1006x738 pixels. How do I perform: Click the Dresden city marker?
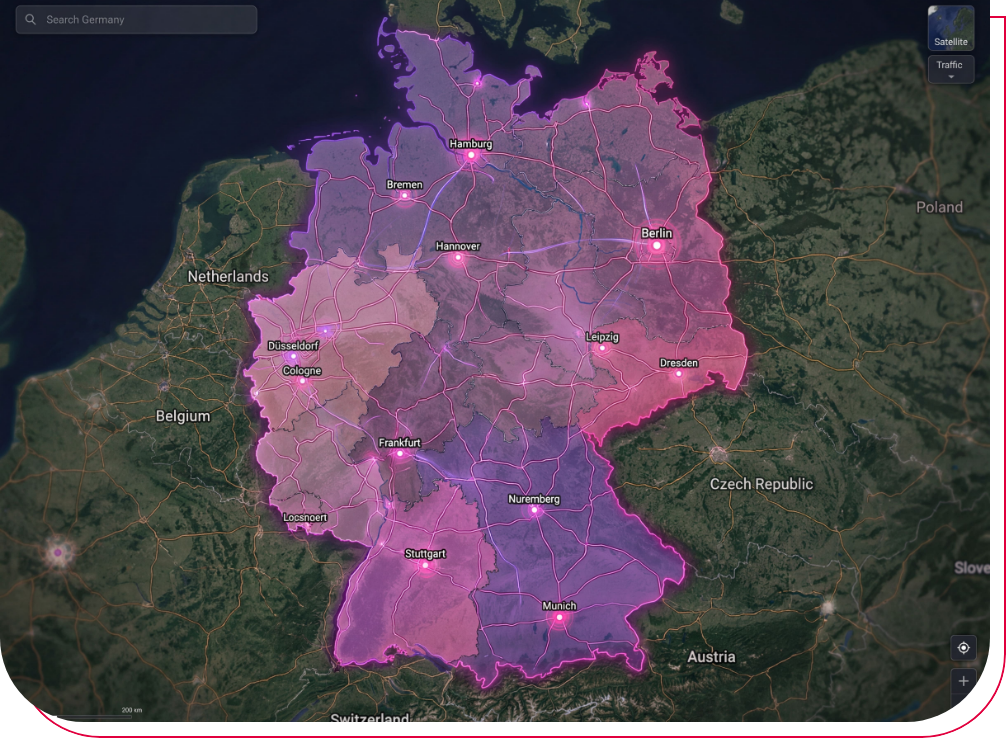(679, 374)
